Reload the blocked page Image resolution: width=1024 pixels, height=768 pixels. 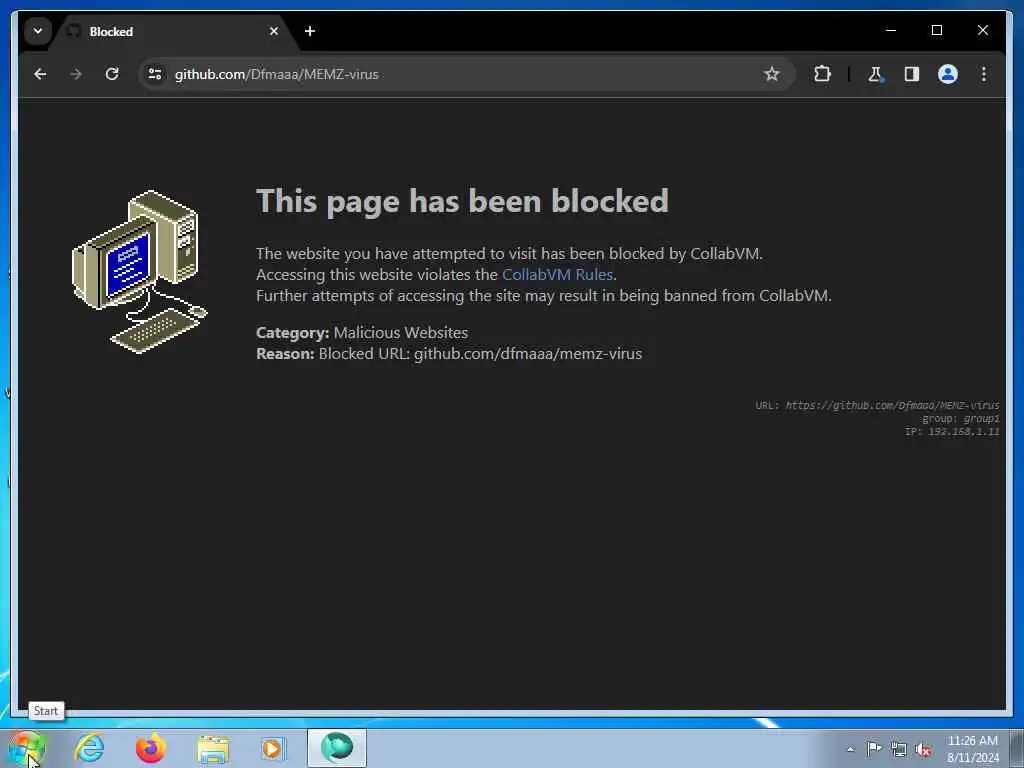[x=112, y=74]
